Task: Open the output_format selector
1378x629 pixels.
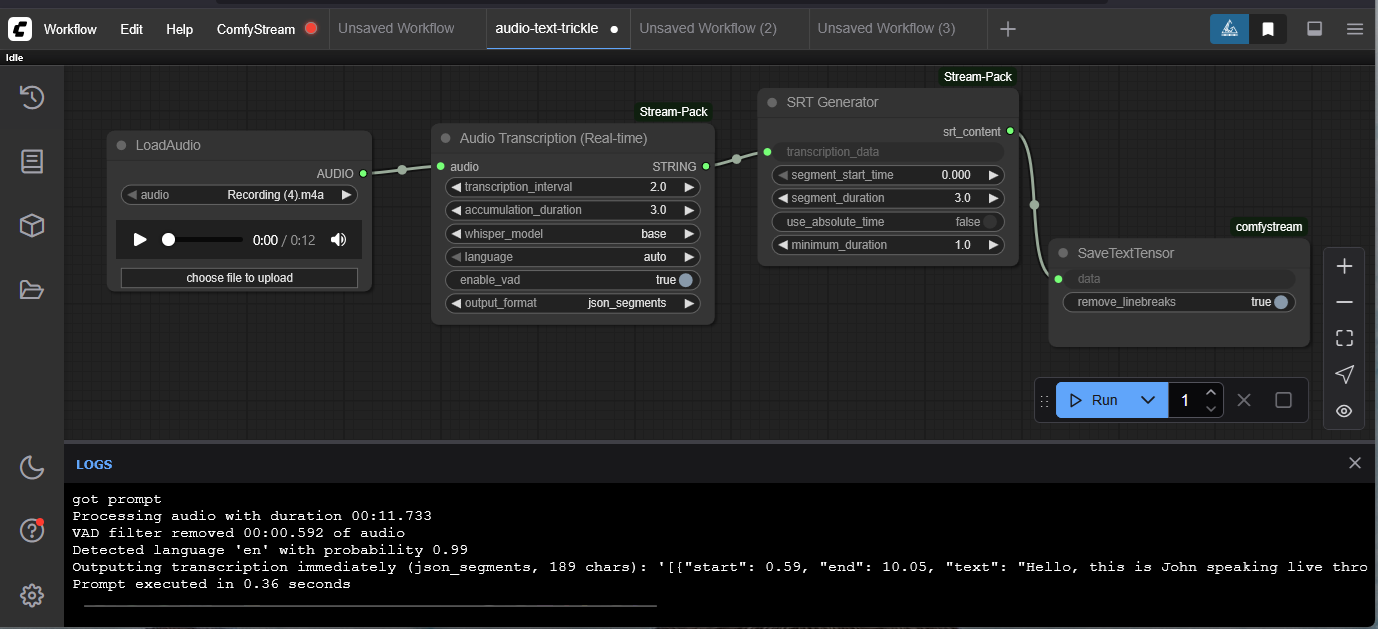Action: [x=572, y=303]
